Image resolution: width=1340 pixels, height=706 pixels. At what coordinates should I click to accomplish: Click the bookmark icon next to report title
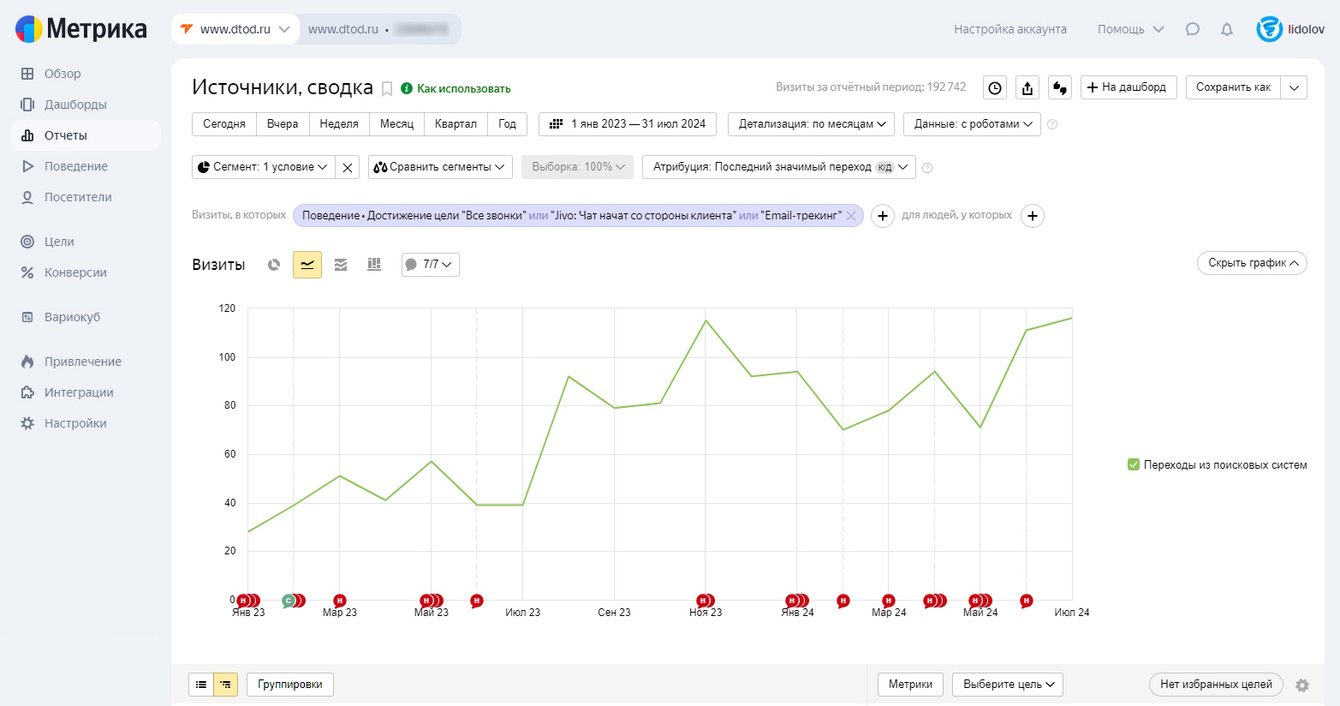point(387,89)
